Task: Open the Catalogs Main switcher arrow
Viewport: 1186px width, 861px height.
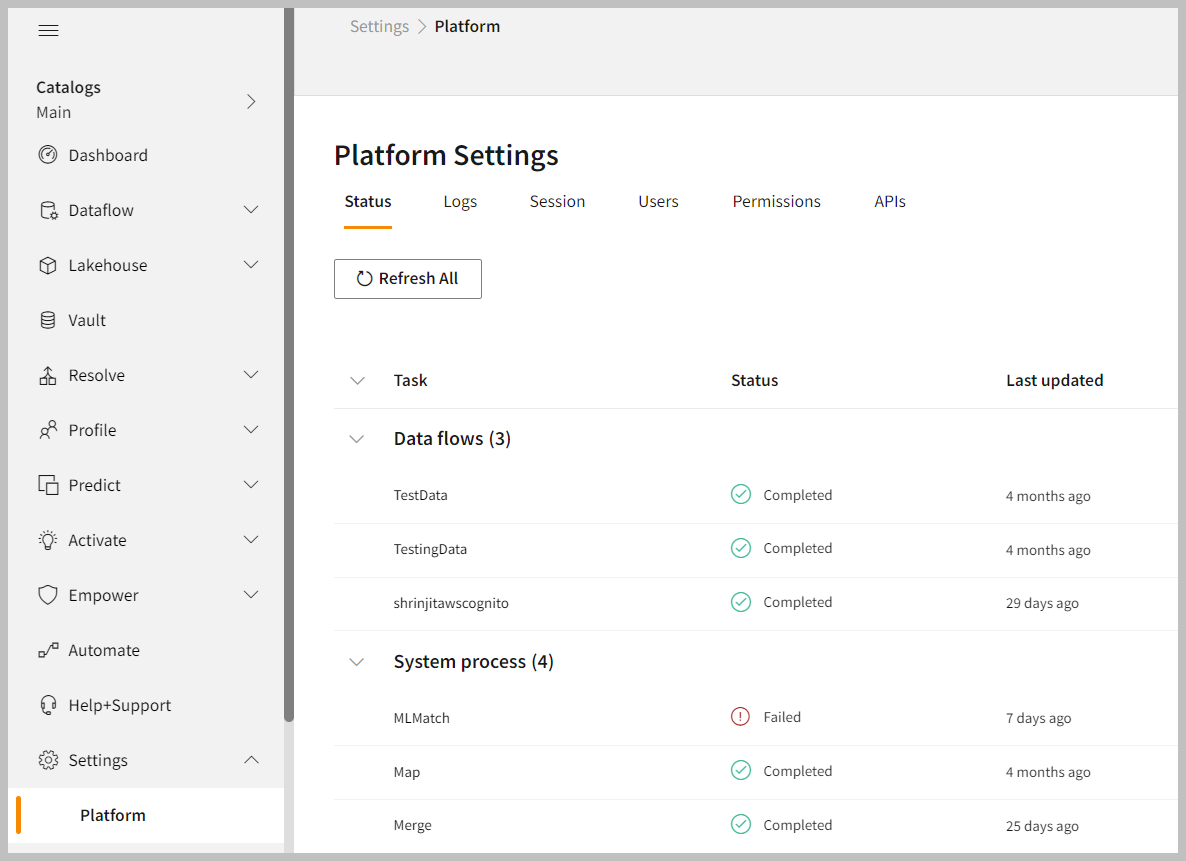Action: [x=251, y=101]
